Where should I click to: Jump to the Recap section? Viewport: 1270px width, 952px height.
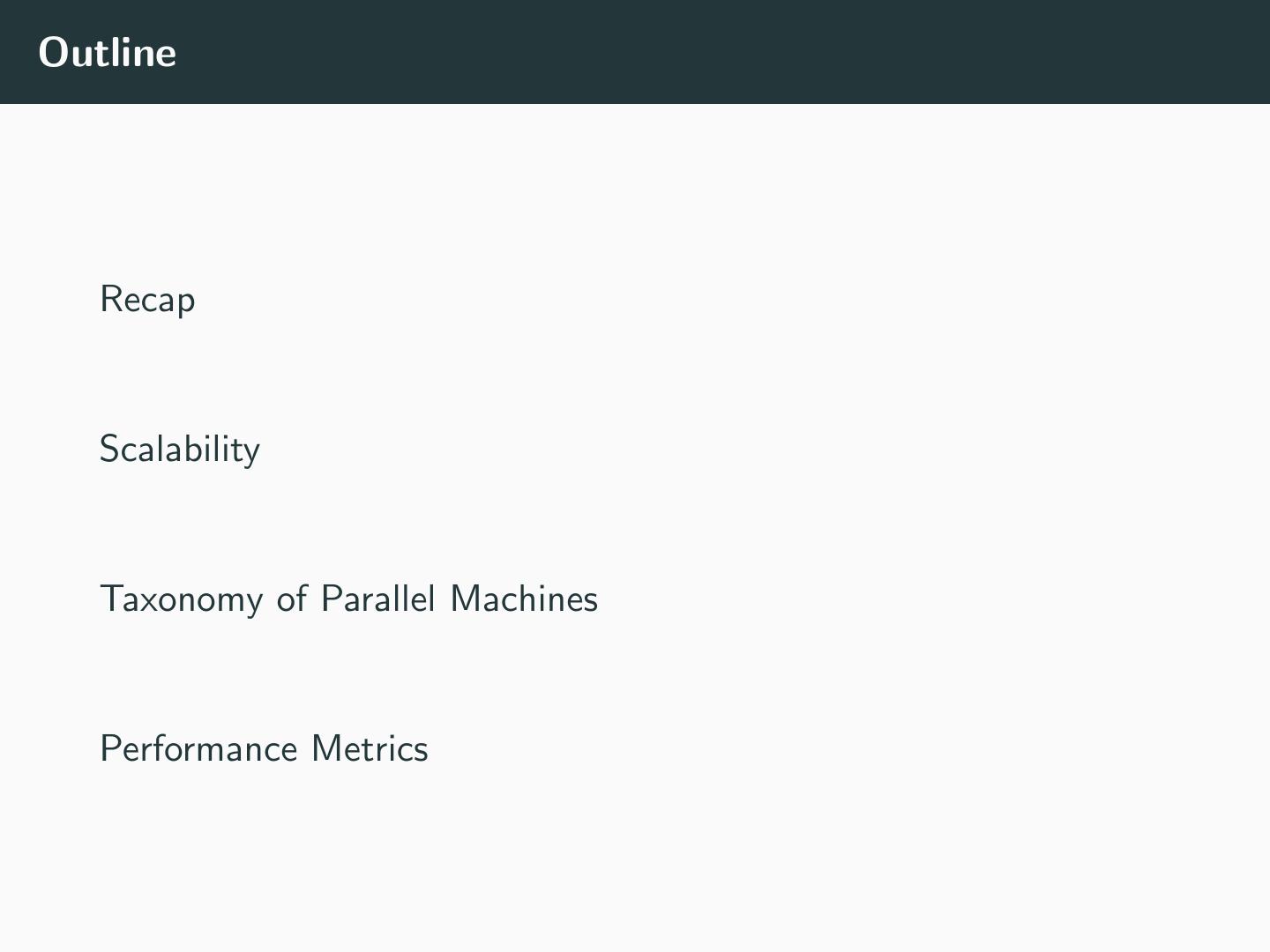(147, 300)
